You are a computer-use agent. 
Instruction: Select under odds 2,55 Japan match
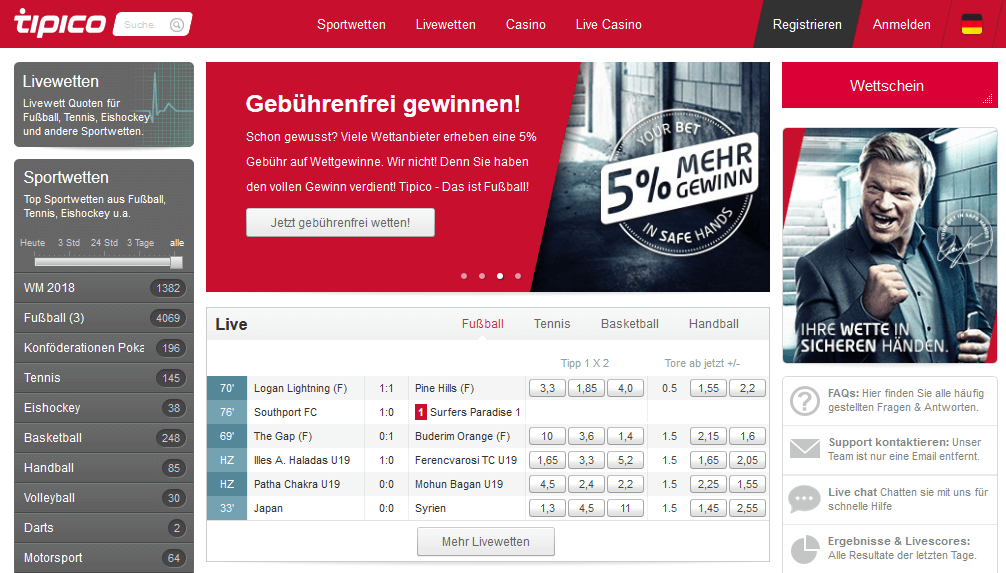click(747, 508)
